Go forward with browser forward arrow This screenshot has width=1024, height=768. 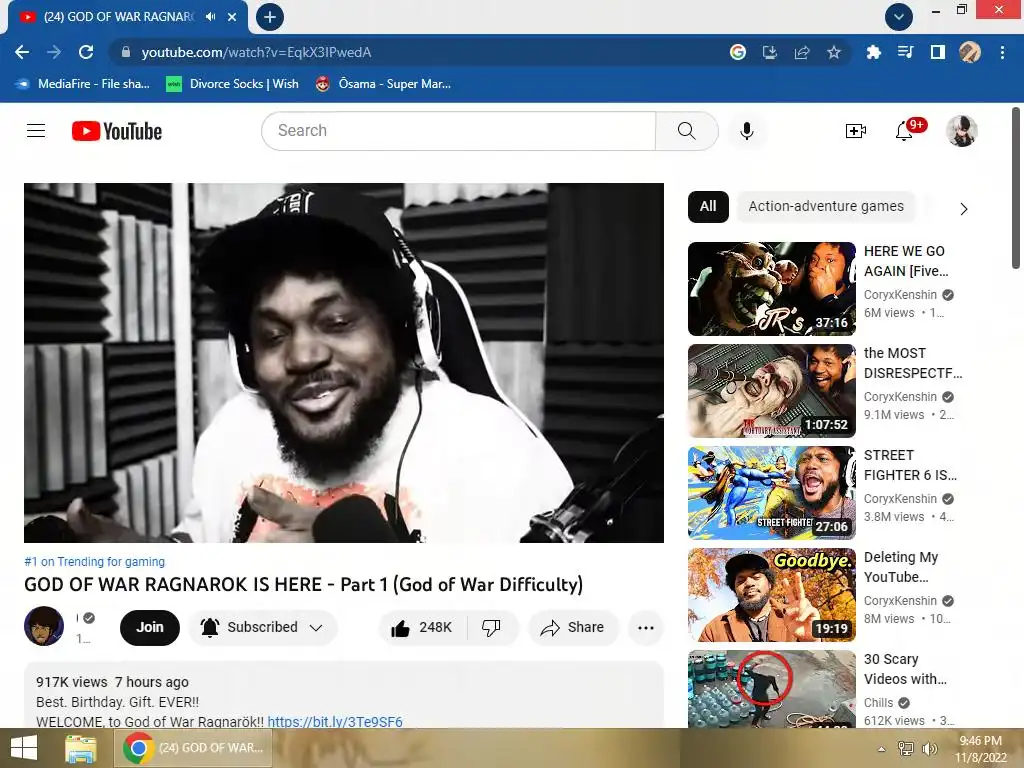(x=54, y=52)
